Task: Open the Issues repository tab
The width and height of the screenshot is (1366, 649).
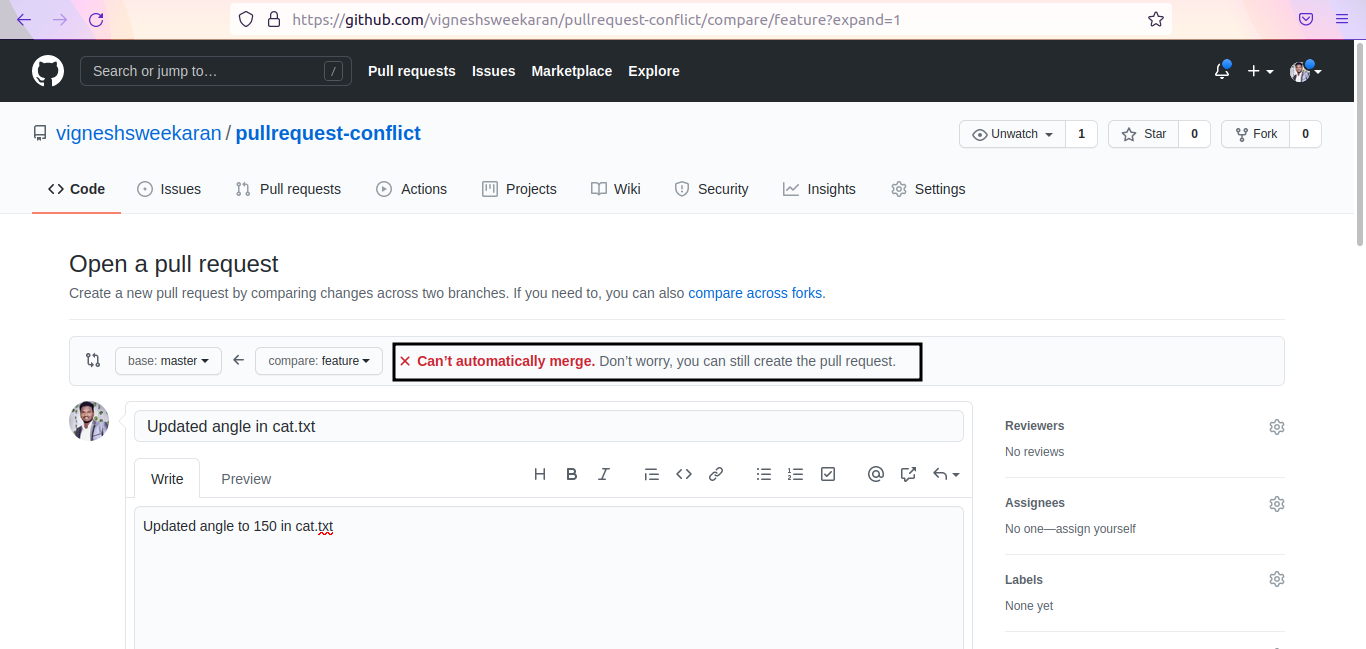Action: (x=169, y=189)
